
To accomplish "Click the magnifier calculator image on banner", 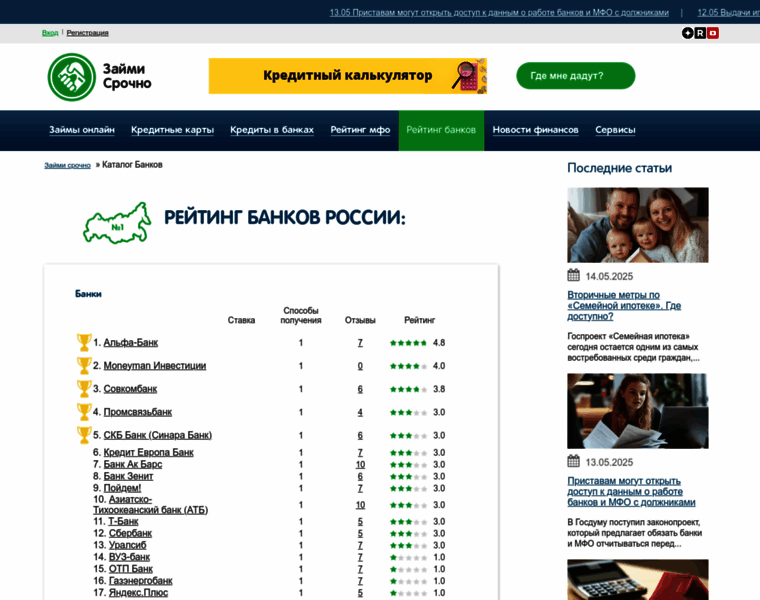I will click(x=469, y=76).
